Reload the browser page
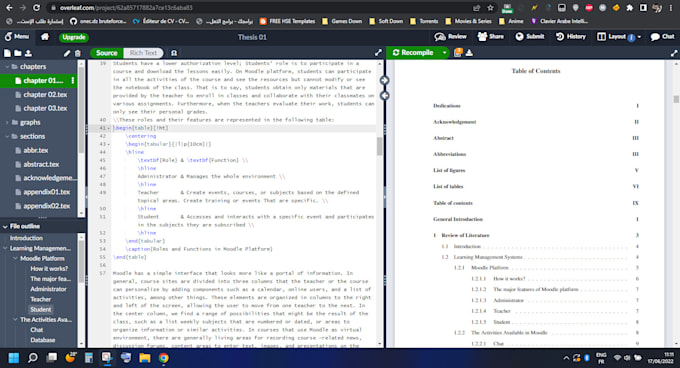 pyautogui.click(x=36, y=7)
